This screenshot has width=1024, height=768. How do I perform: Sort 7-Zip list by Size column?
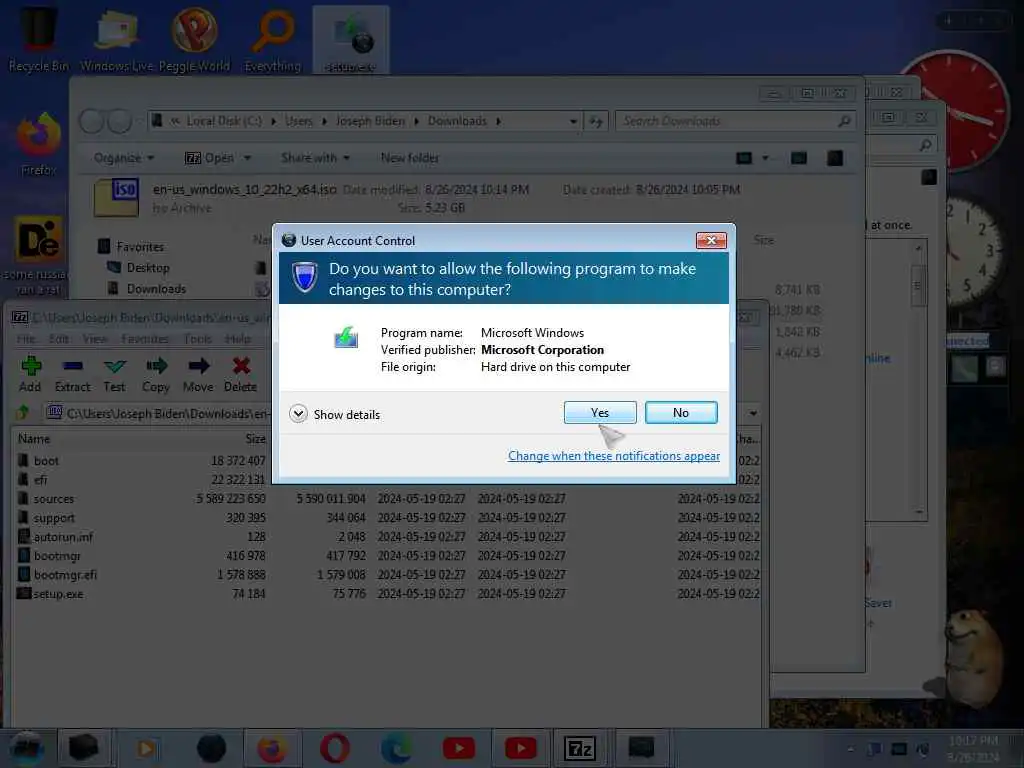(255, 439)
